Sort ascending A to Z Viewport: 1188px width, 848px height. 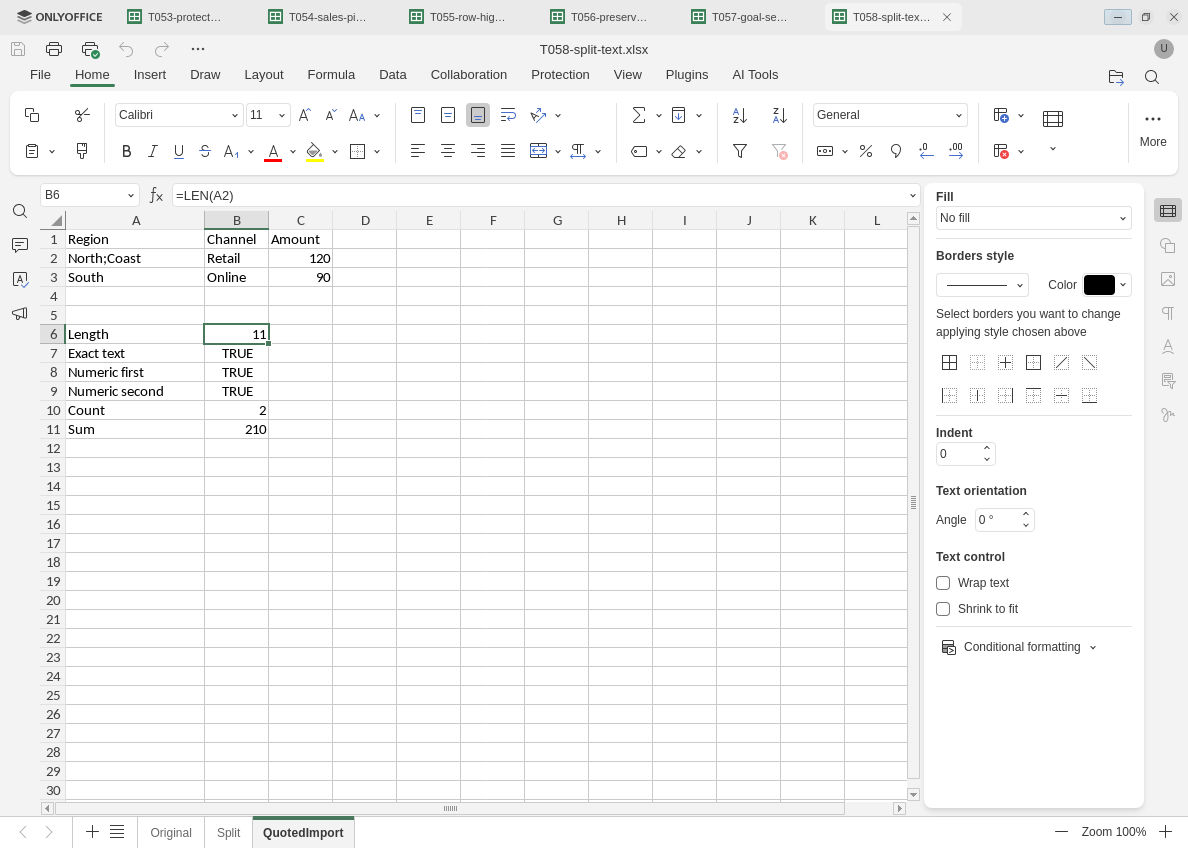click(x=740, y=115)
